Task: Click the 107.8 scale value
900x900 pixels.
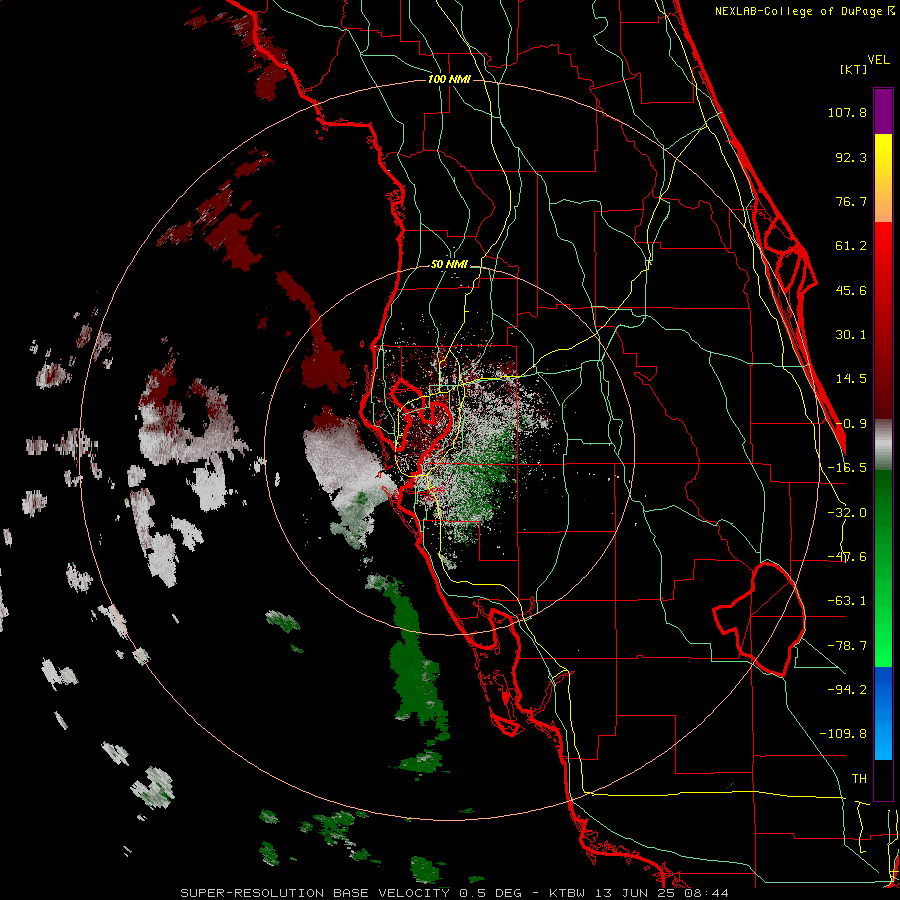Action: coord(847,112)
